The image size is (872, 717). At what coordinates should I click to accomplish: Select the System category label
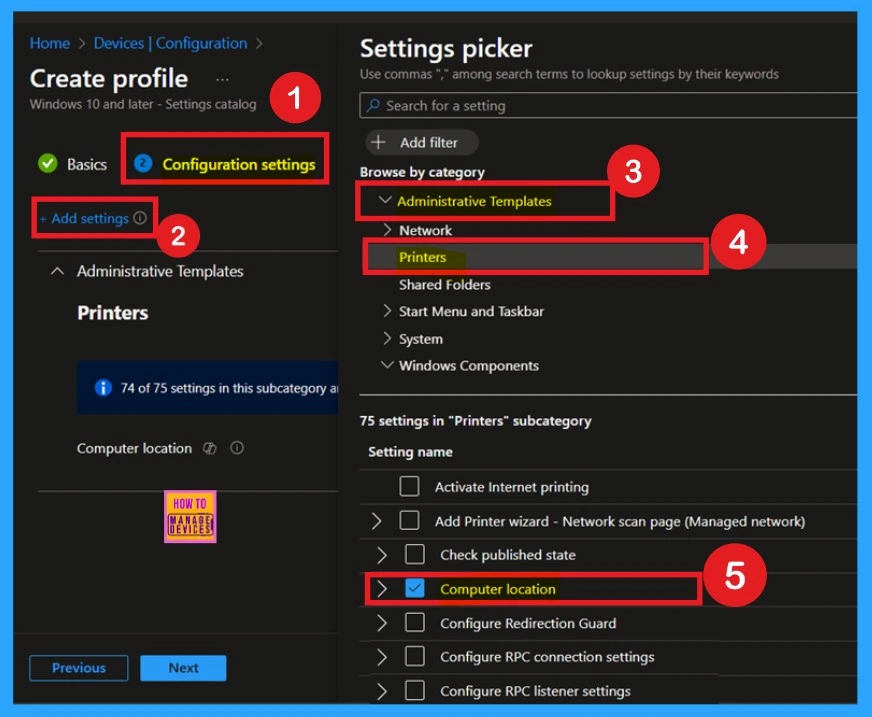coord(420,339)
